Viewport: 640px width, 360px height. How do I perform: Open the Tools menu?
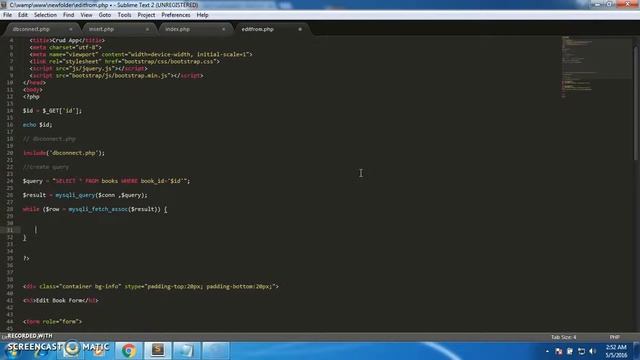pos(124,15)
